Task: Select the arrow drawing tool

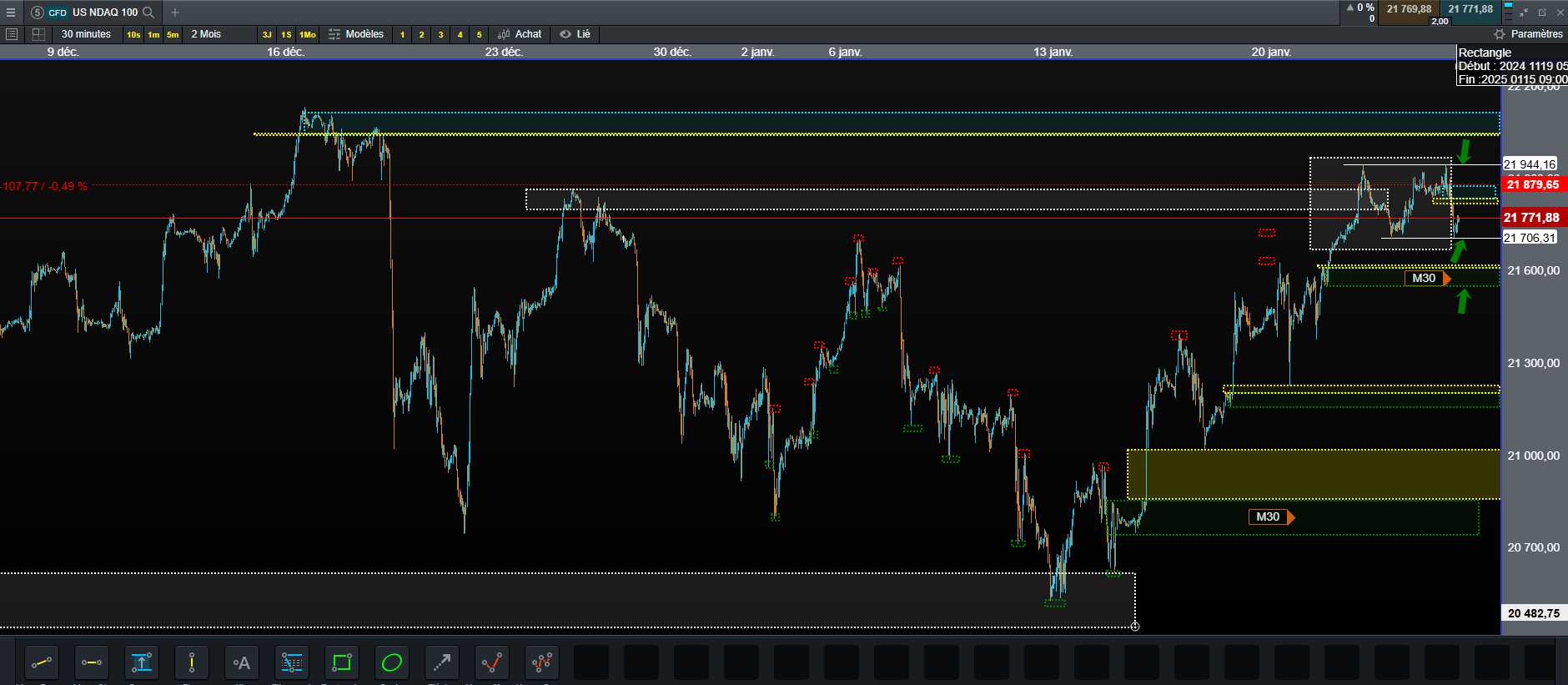Action: [442, 663]
